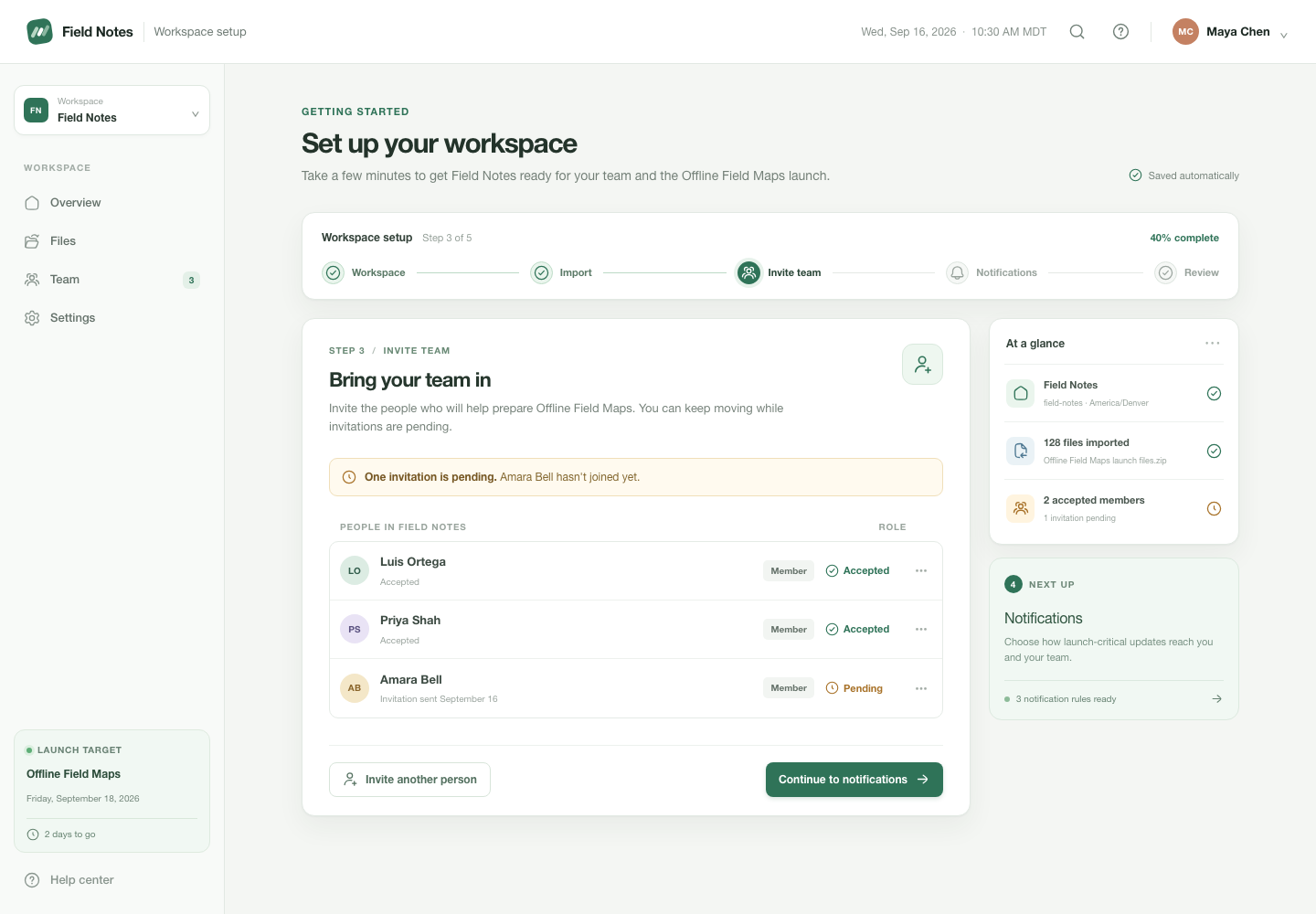Open the Field Notes workspace switcher
The image size is (1316, 914).
point(111,111)
